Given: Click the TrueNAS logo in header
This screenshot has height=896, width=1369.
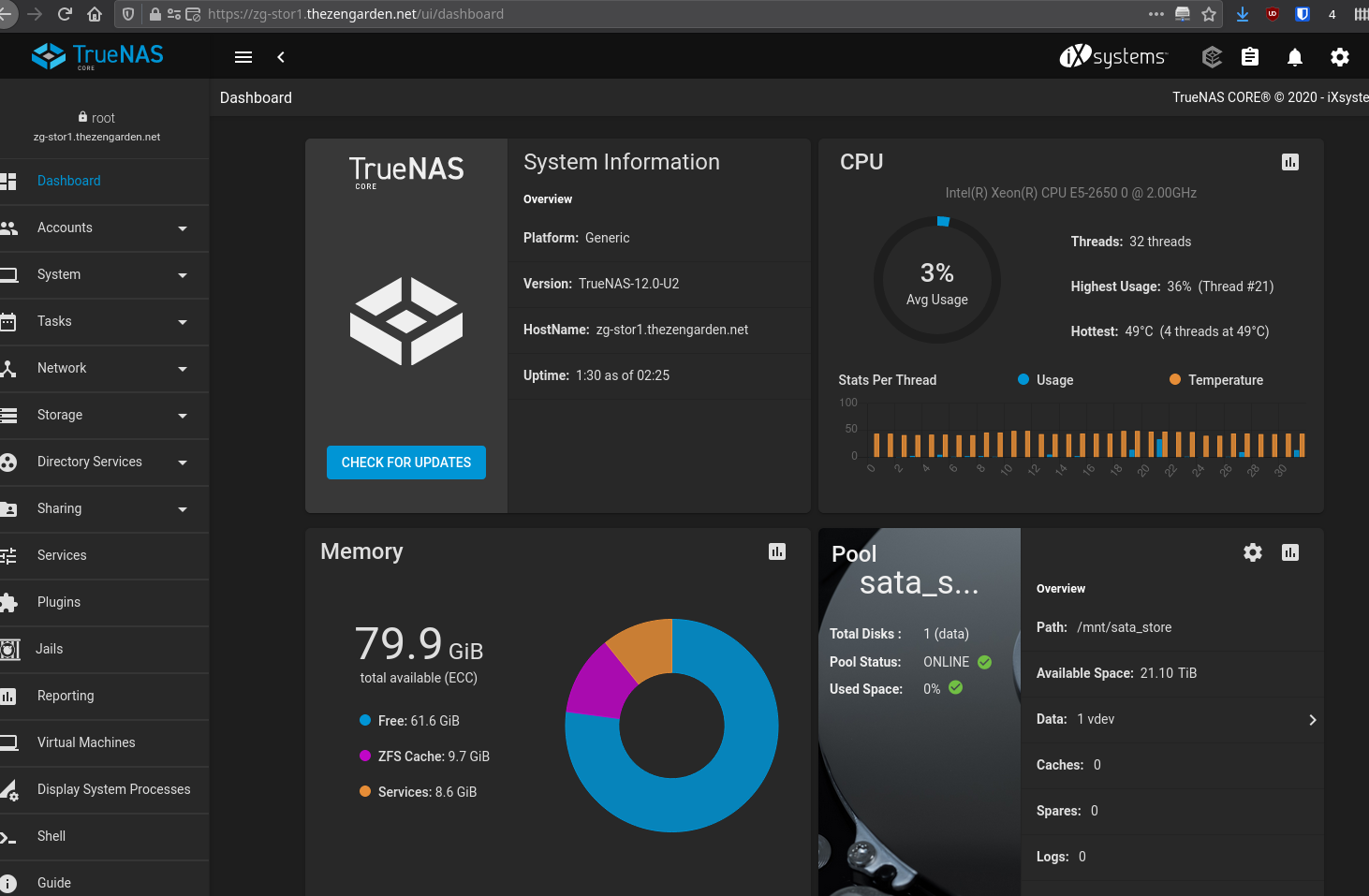Looking at the screenshot, I should pos(97,56).
